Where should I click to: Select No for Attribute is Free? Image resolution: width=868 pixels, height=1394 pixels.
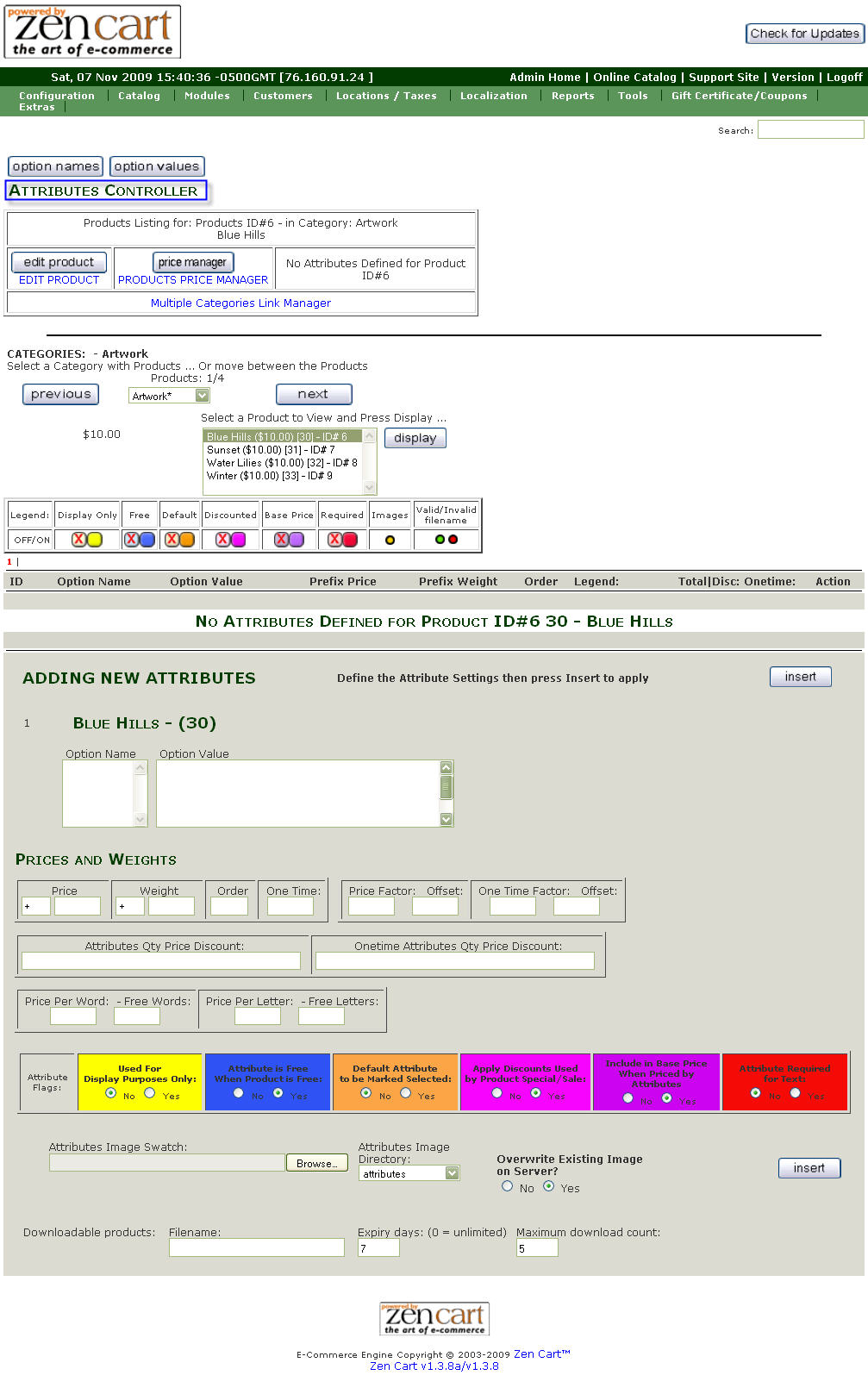(x=239, y=1093)
